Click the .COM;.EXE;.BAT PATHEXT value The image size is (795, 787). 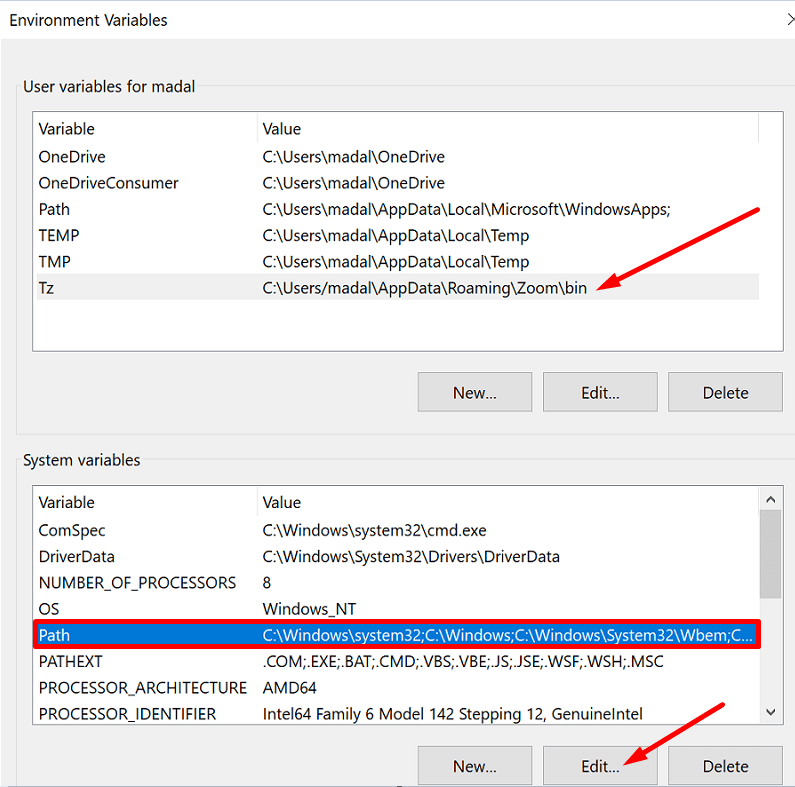tap(463, 662)
